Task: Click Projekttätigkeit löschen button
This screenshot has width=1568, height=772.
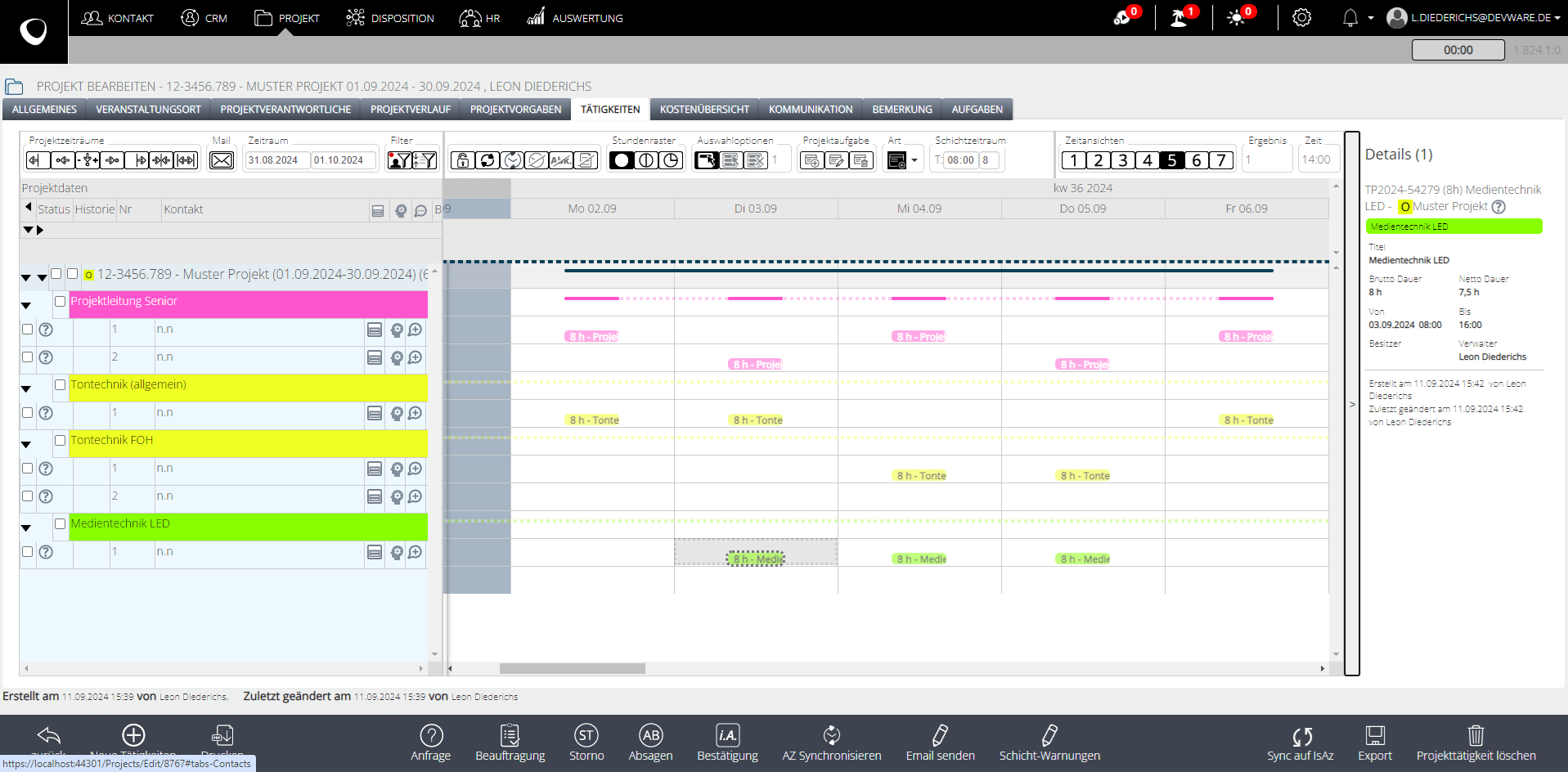Action: (x=1476, y=743)
